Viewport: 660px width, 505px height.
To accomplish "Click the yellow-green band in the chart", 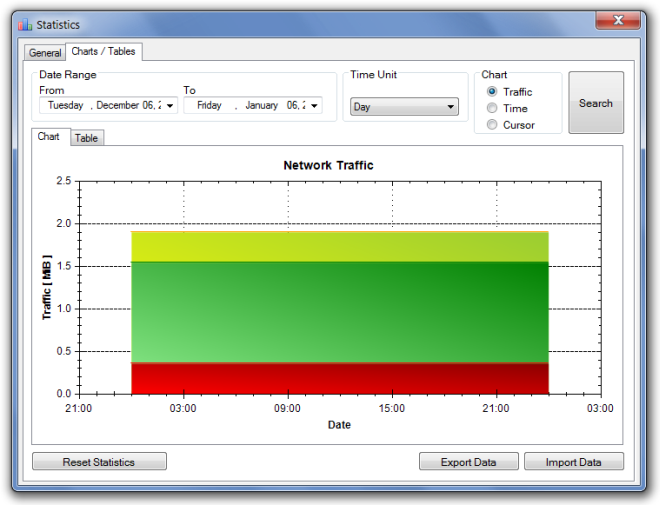I will 340,247.
